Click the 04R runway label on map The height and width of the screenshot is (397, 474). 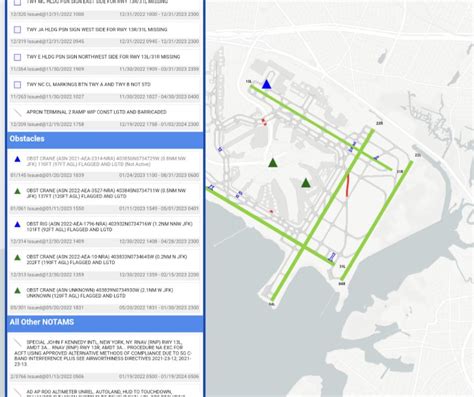[342, 284]
